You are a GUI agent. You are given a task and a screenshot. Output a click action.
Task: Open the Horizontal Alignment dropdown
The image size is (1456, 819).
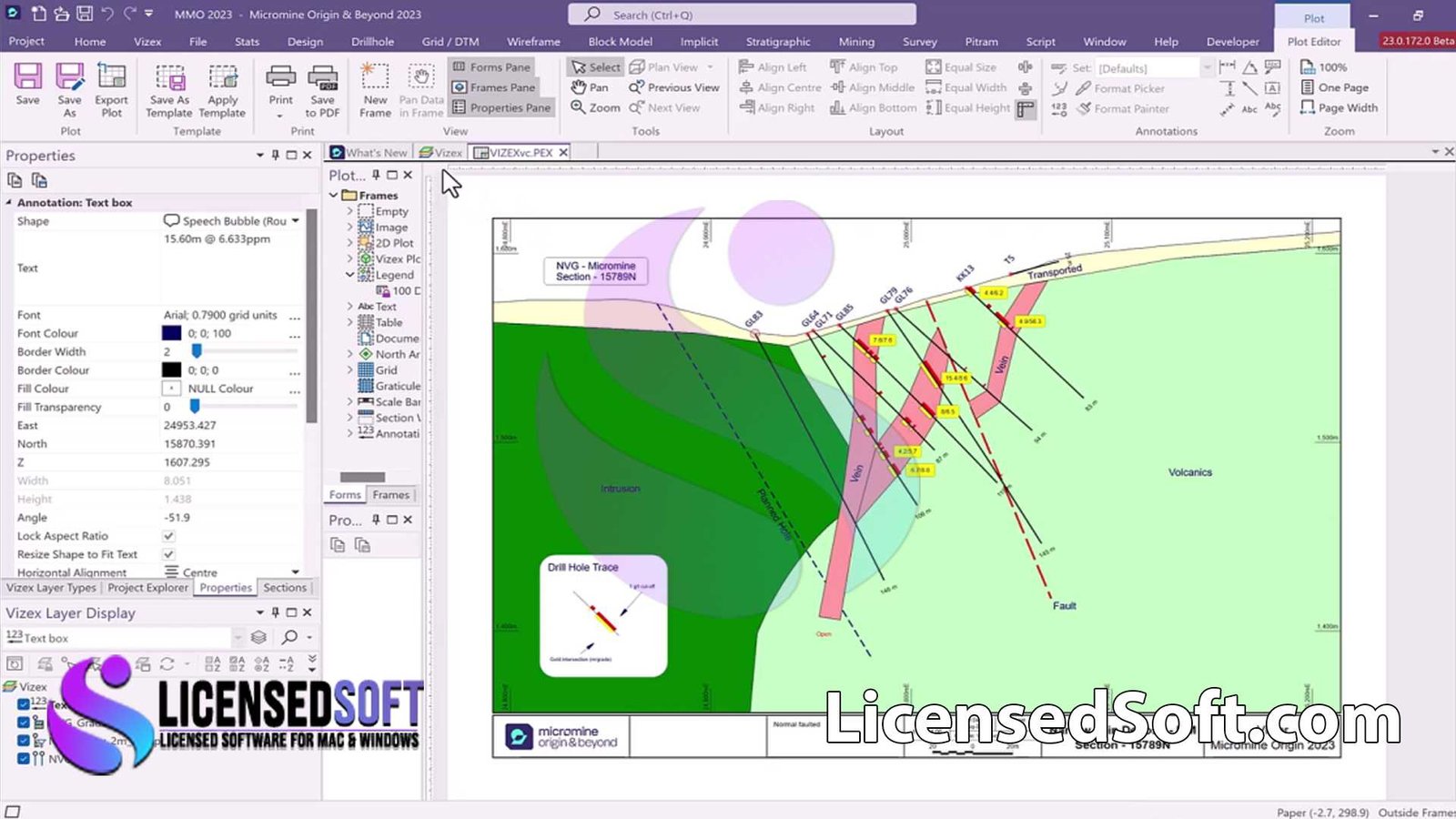point(296,572)
